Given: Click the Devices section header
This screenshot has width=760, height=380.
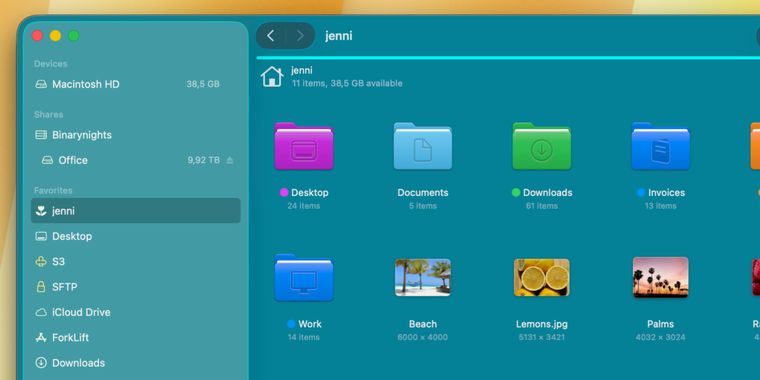Looking at the screenshot, I should 51,64.
